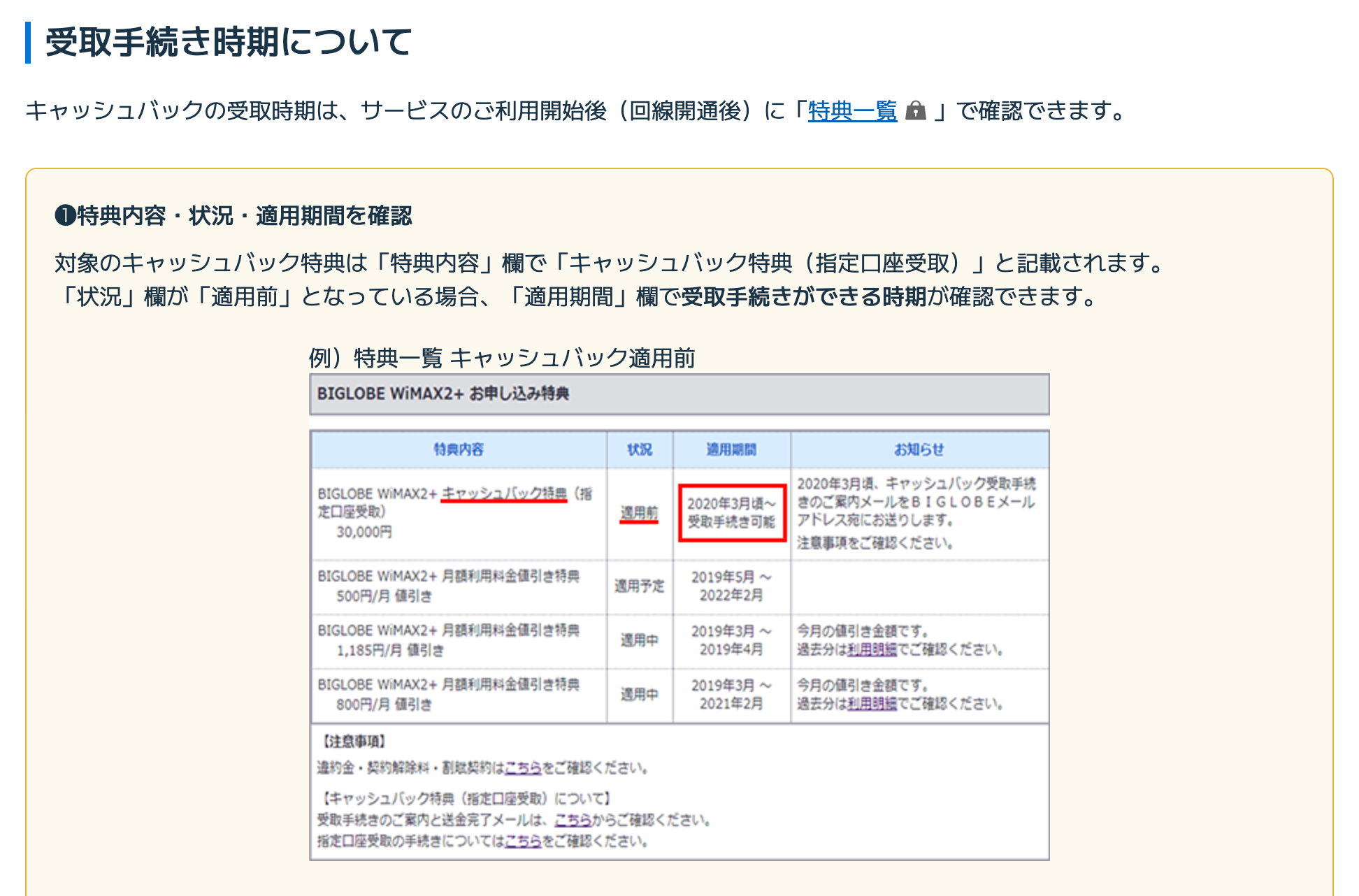Click the period cell 2019年3月 ～ 2021年2月
This screenshot has width=1359, height=896.
point(731,695)
